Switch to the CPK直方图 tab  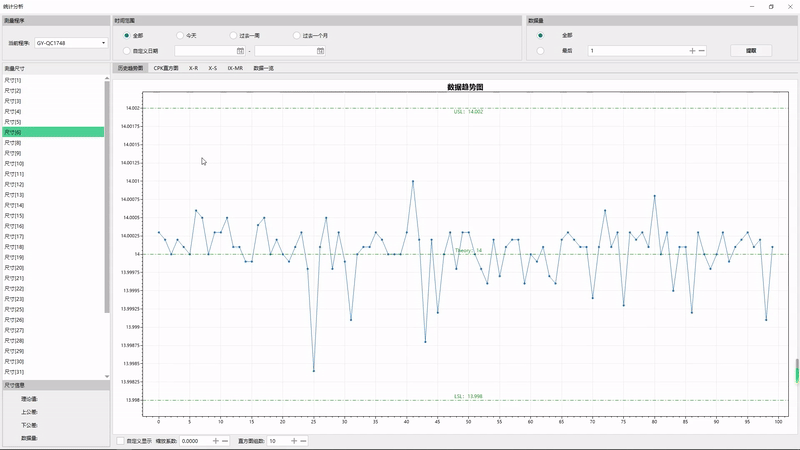click(166, 68)
